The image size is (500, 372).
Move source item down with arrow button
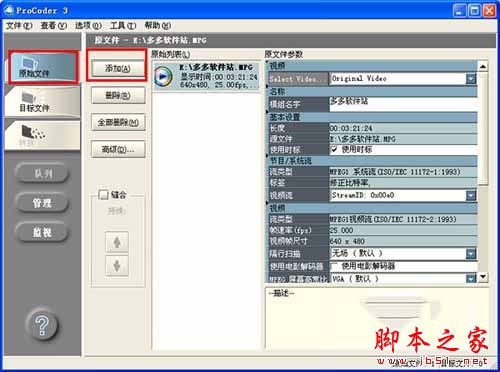[117, 266]
